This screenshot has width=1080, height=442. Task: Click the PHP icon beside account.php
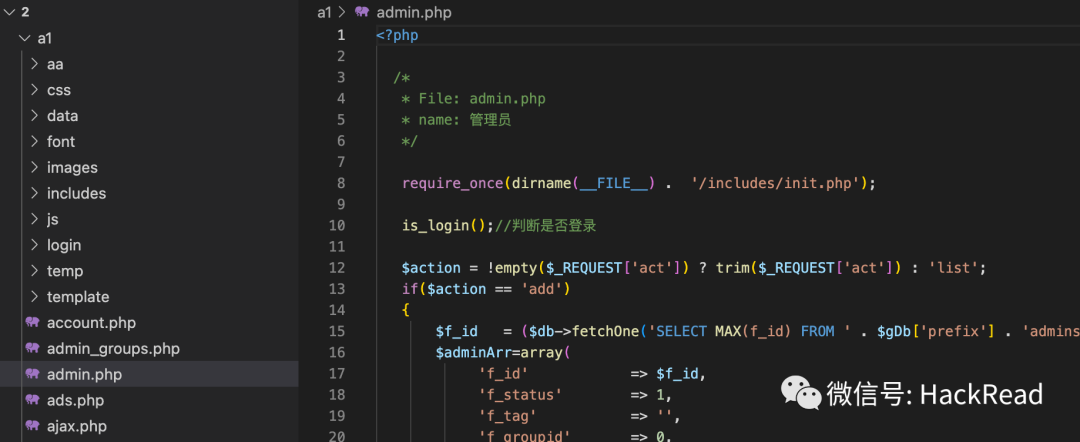[x=32, y=322]
